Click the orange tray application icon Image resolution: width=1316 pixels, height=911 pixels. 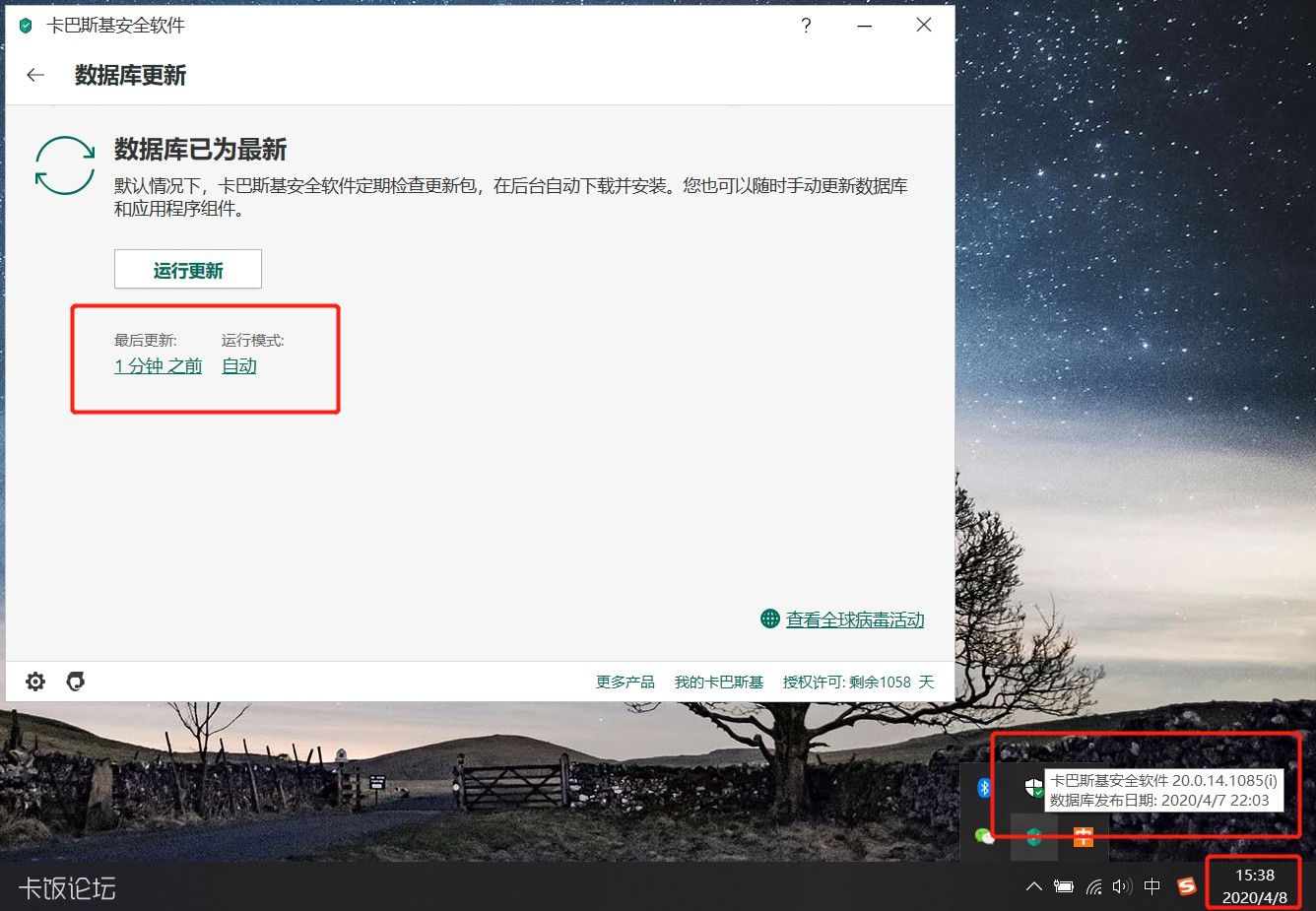[1083, 837]
